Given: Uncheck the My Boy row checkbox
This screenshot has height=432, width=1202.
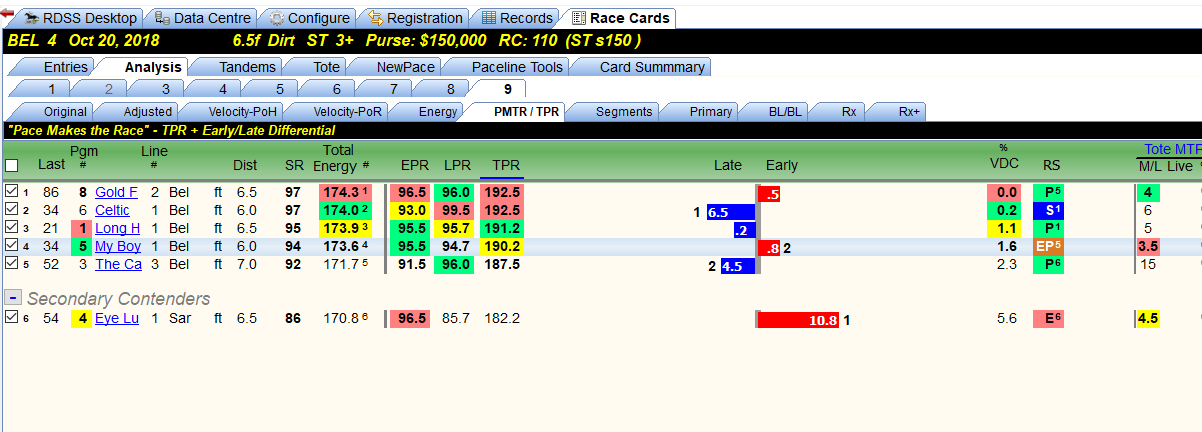Looking at the screenshot, I should pos(11,246).
